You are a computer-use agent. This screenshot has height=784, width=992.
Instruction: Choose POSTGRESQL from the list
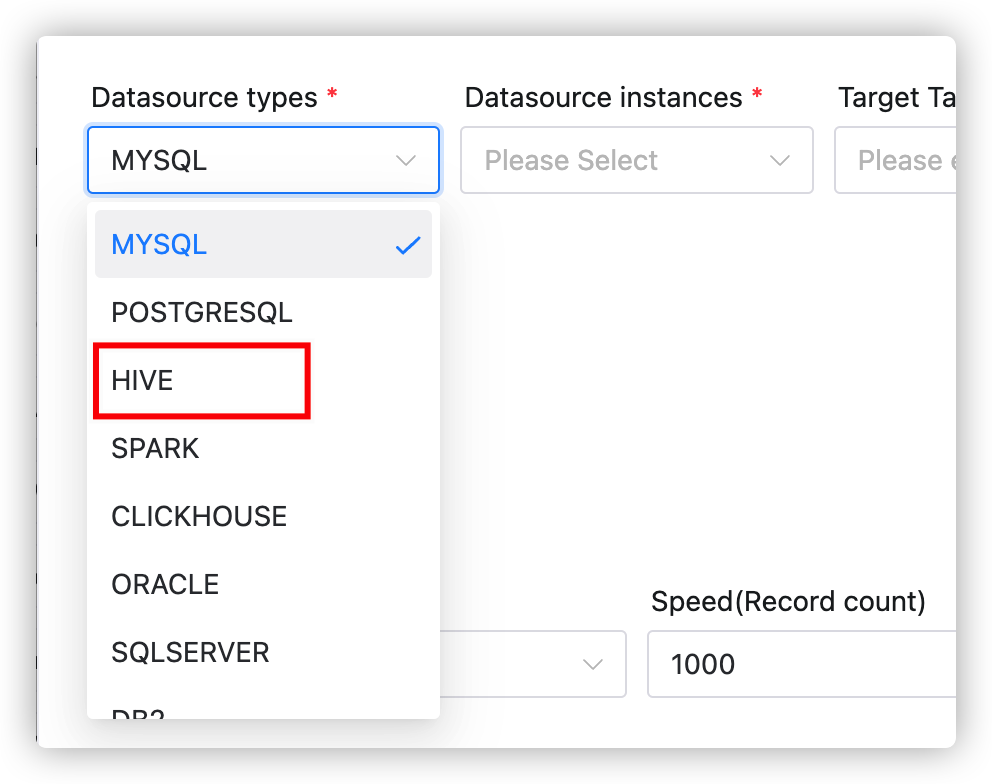click(263, 313)
